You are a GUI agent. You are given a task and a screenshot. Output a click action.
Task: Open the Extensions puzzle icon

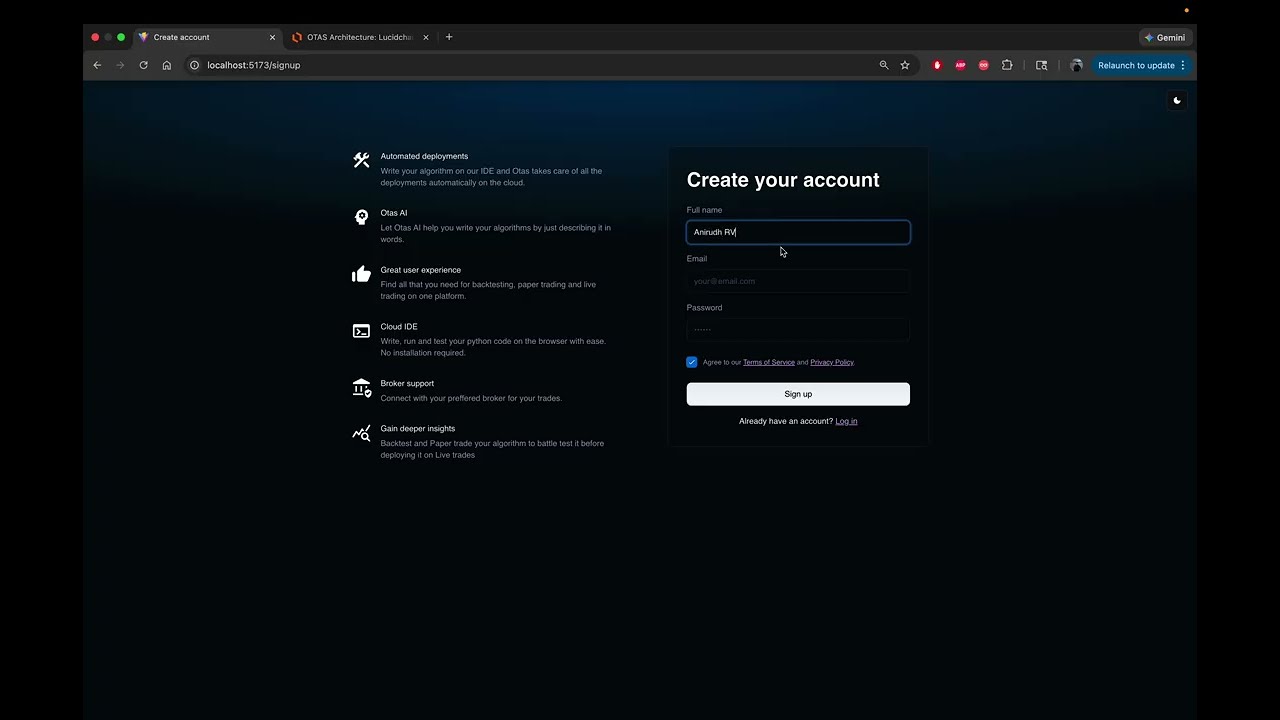point(1007,65)
